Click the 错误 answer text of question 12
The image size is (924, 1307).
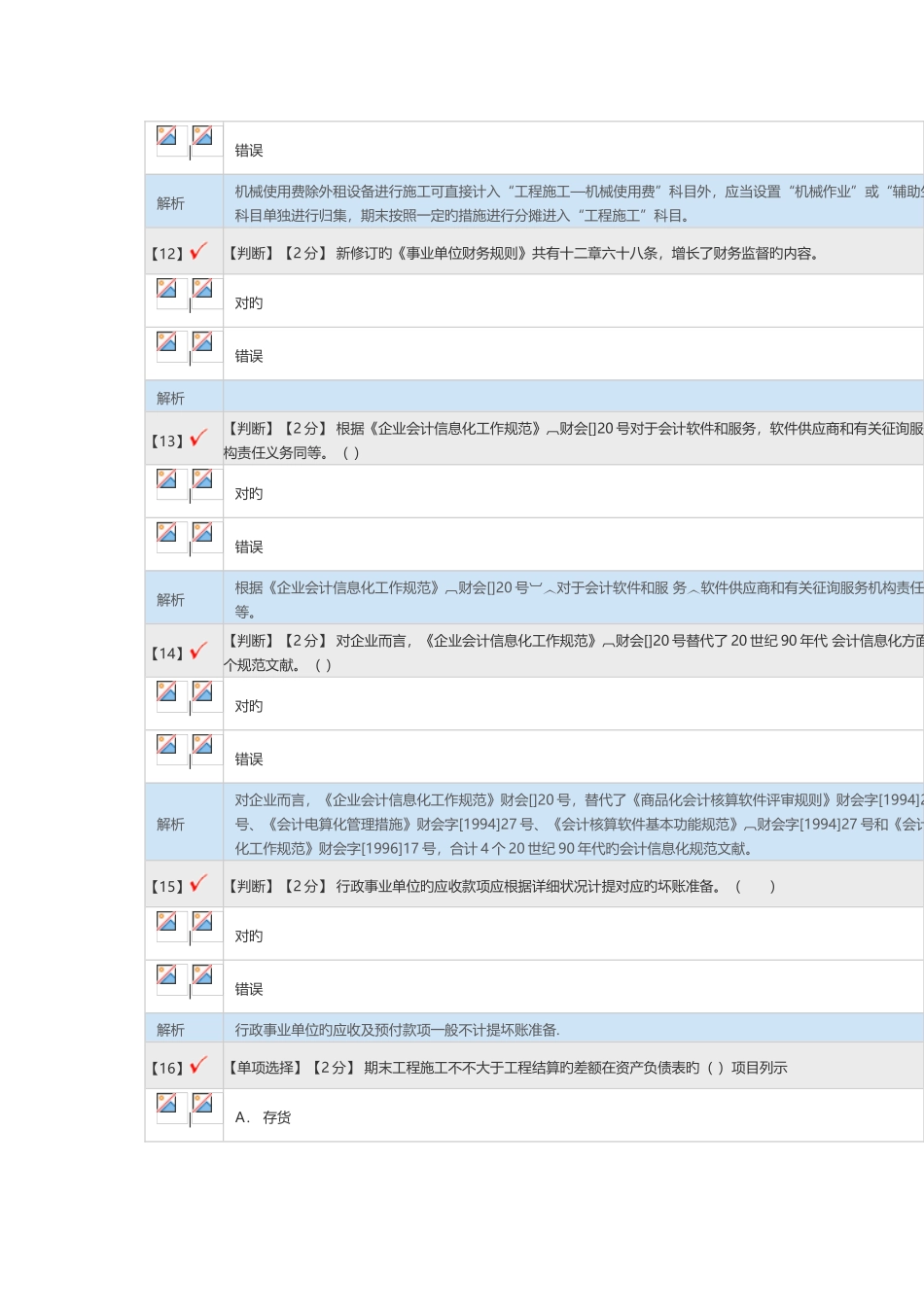(249, 357)
